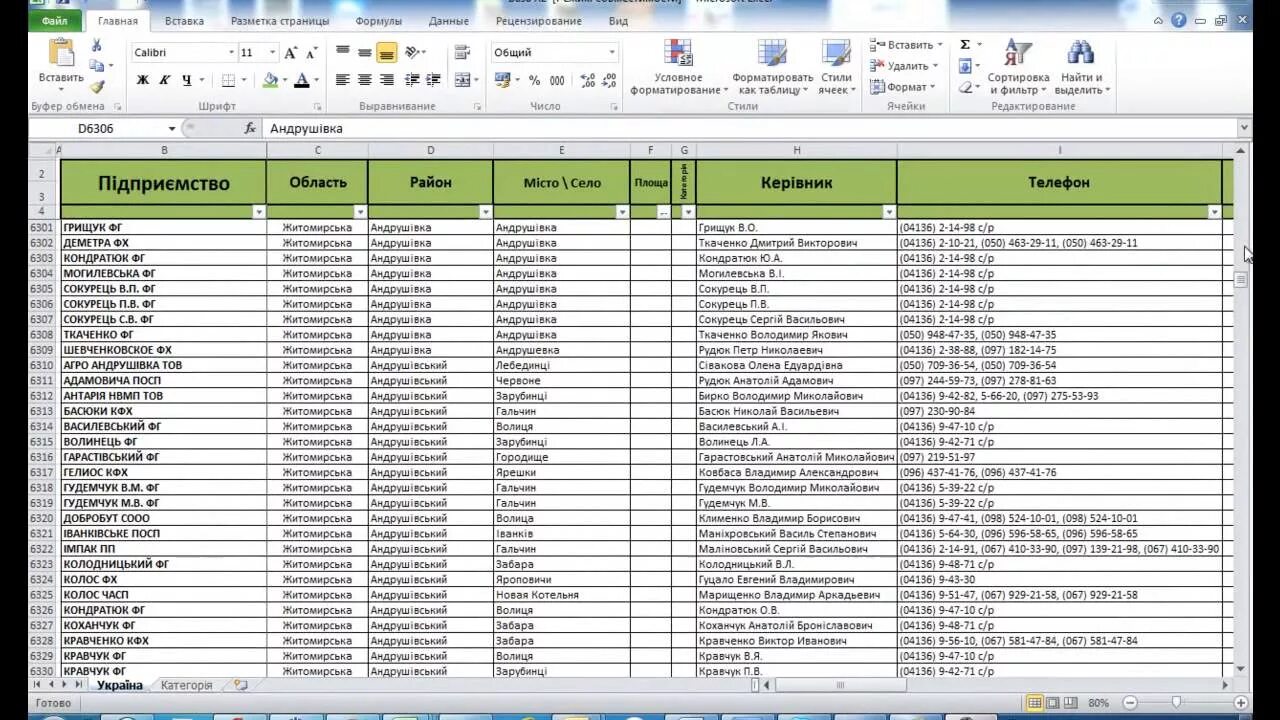Increase cell indent
Viewport: 1280px width, 720px height.
coord(433,80)
